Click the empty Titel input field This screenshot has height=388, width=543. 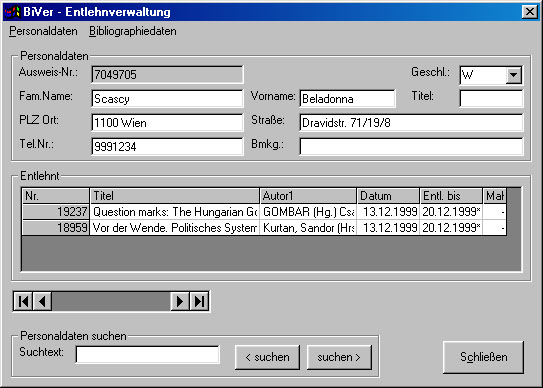(491, 99)
